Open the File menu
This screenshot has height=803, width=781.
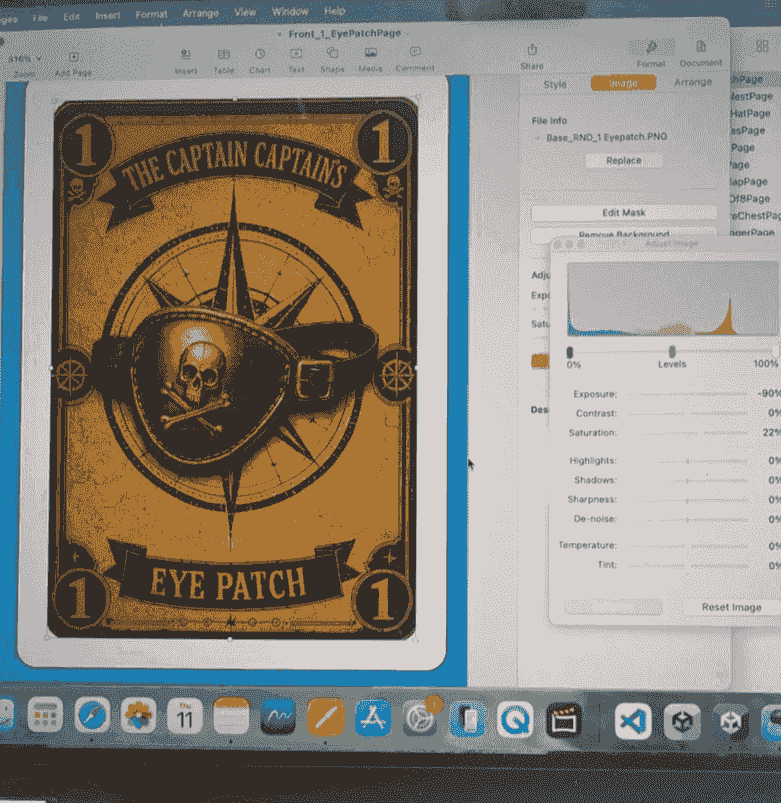click(x=40, y=18)
